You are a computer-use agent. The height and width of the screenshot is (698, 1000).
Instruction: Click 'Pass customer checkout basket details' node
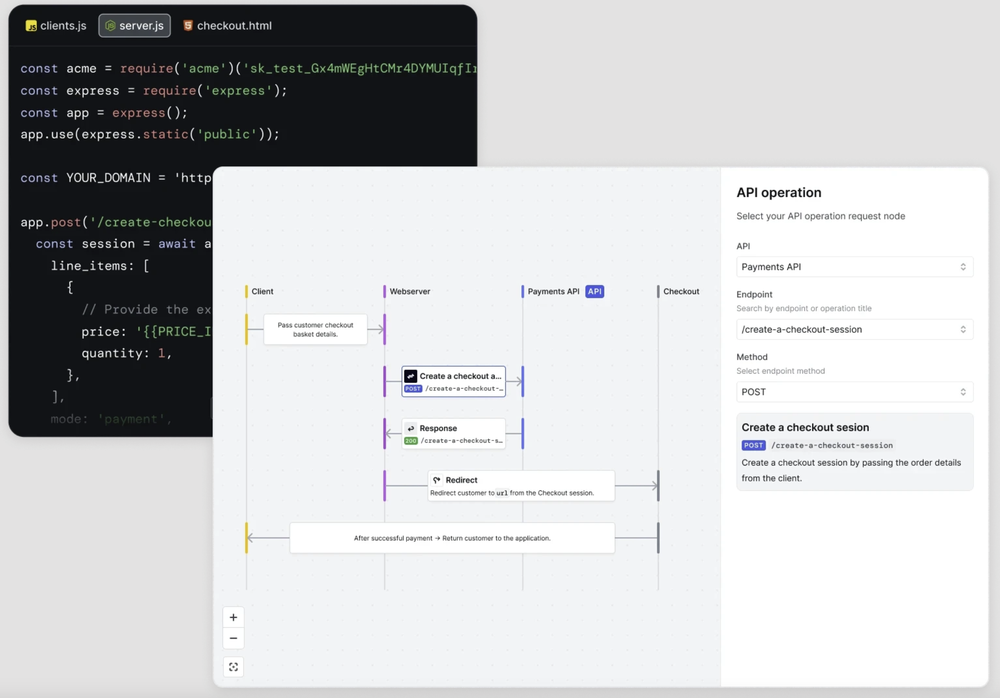316,329
